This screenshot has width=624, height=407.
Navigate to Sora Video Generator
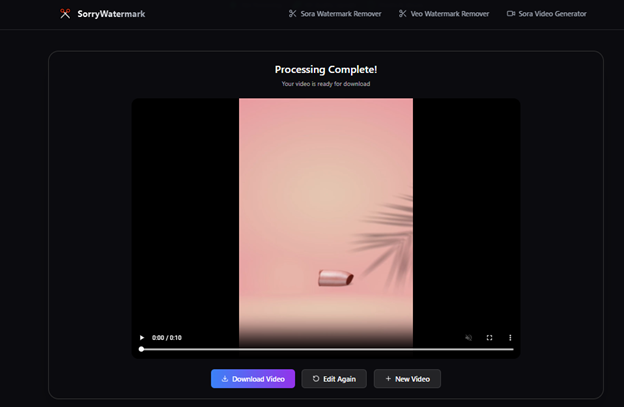tap(554, 14)
